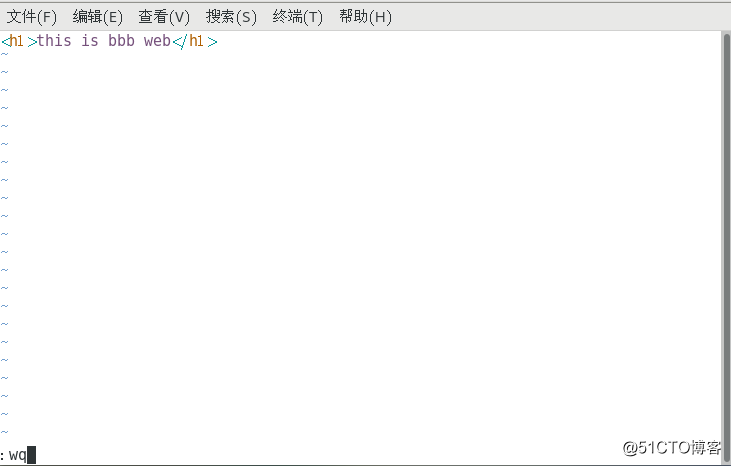
Task: Click the ':wq' command line
Action: (18, 454)
